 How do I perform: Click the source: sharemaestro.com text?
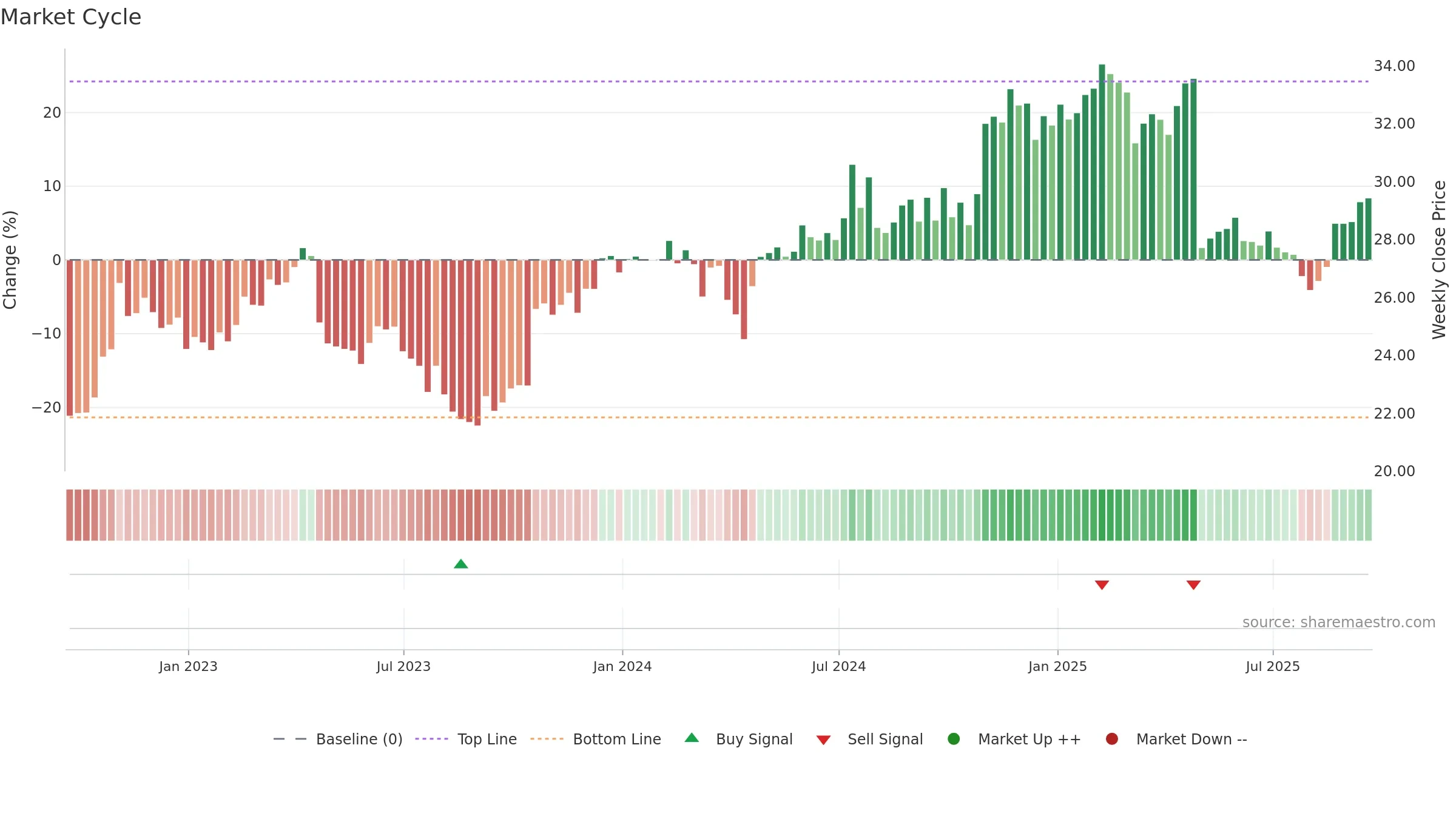pos(1339,622)
